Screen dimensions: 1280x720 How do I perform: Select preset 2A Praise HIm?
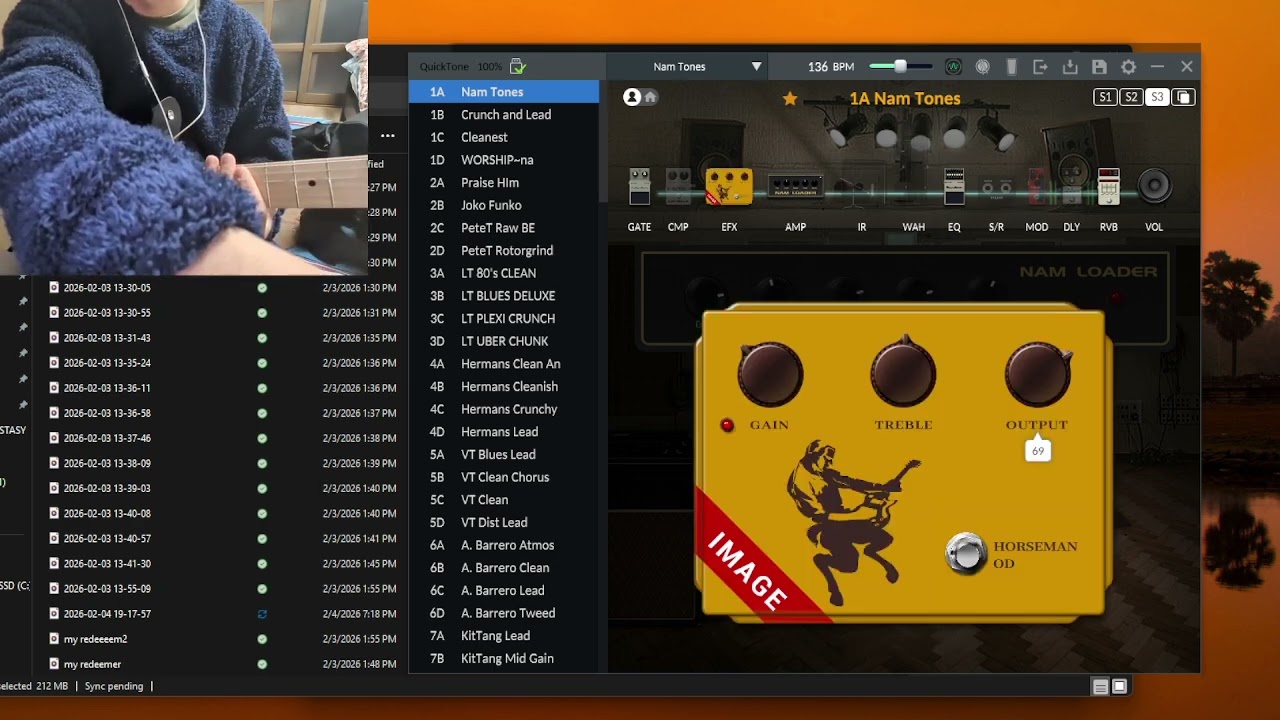click(504, 183)
